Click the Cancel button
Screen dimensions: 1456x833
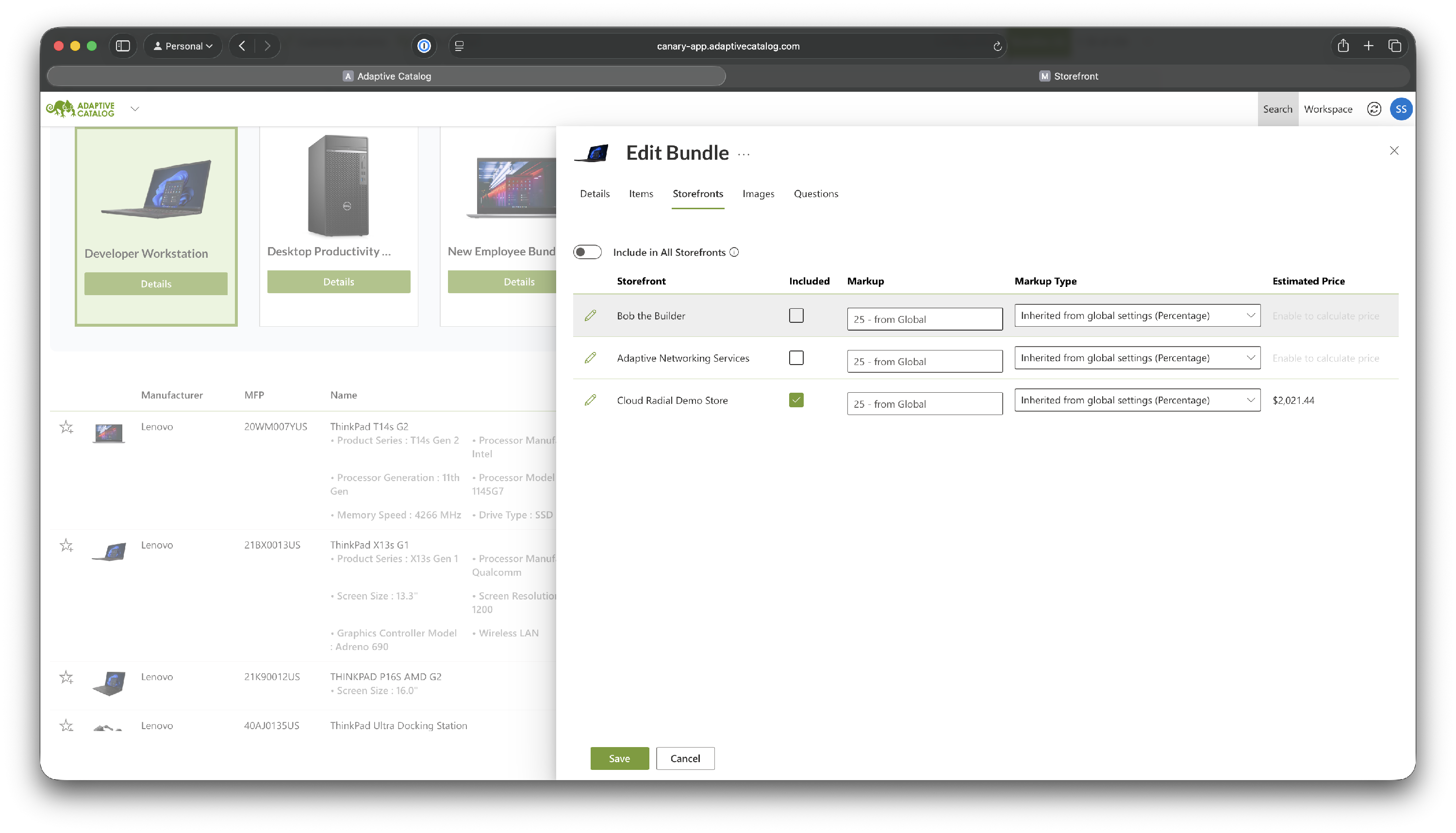(684, 758)
